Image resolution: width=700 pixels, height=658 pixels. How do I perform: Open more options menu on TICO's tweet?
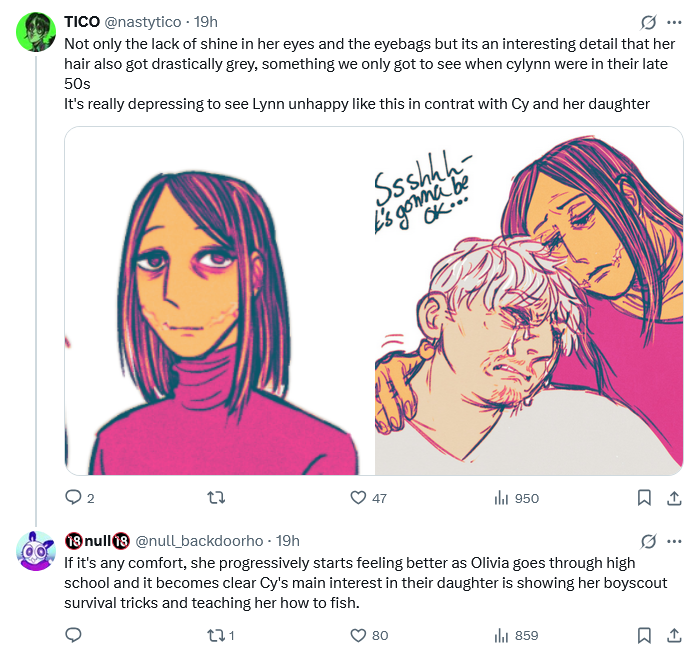674,22
